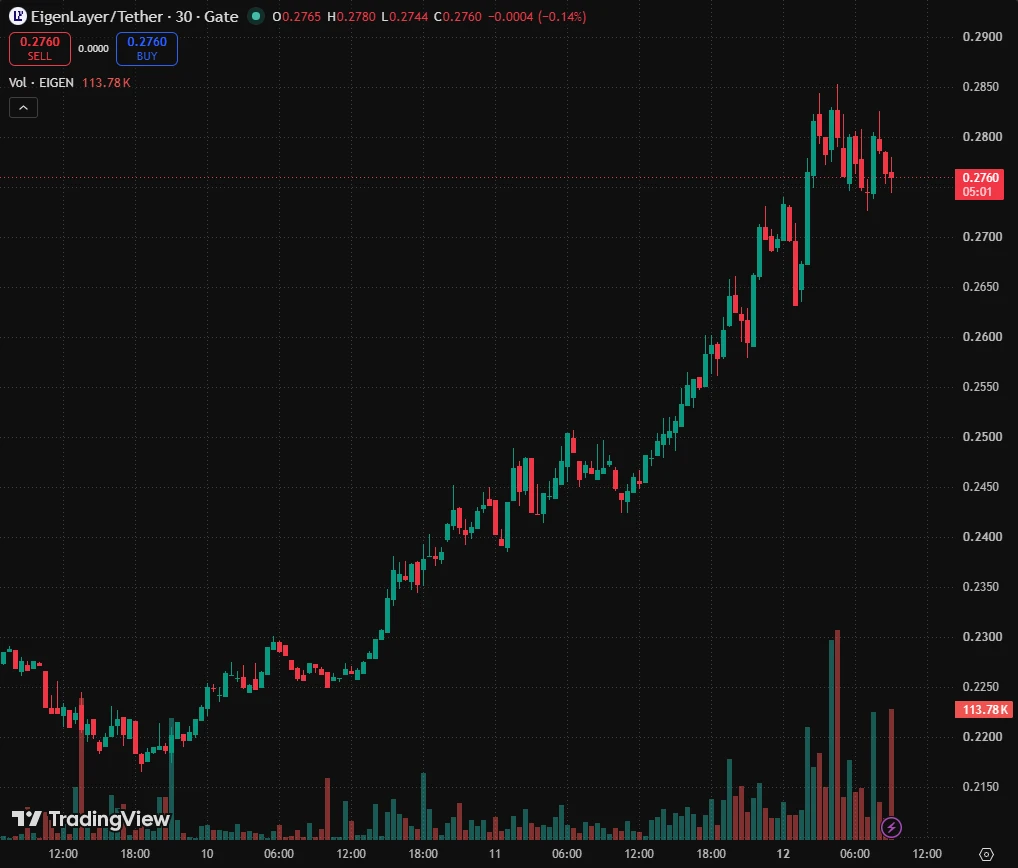Click the red 113.78K volume axis label
Image resolution: width=1018 pixels, height=868 pixels.
984,710
